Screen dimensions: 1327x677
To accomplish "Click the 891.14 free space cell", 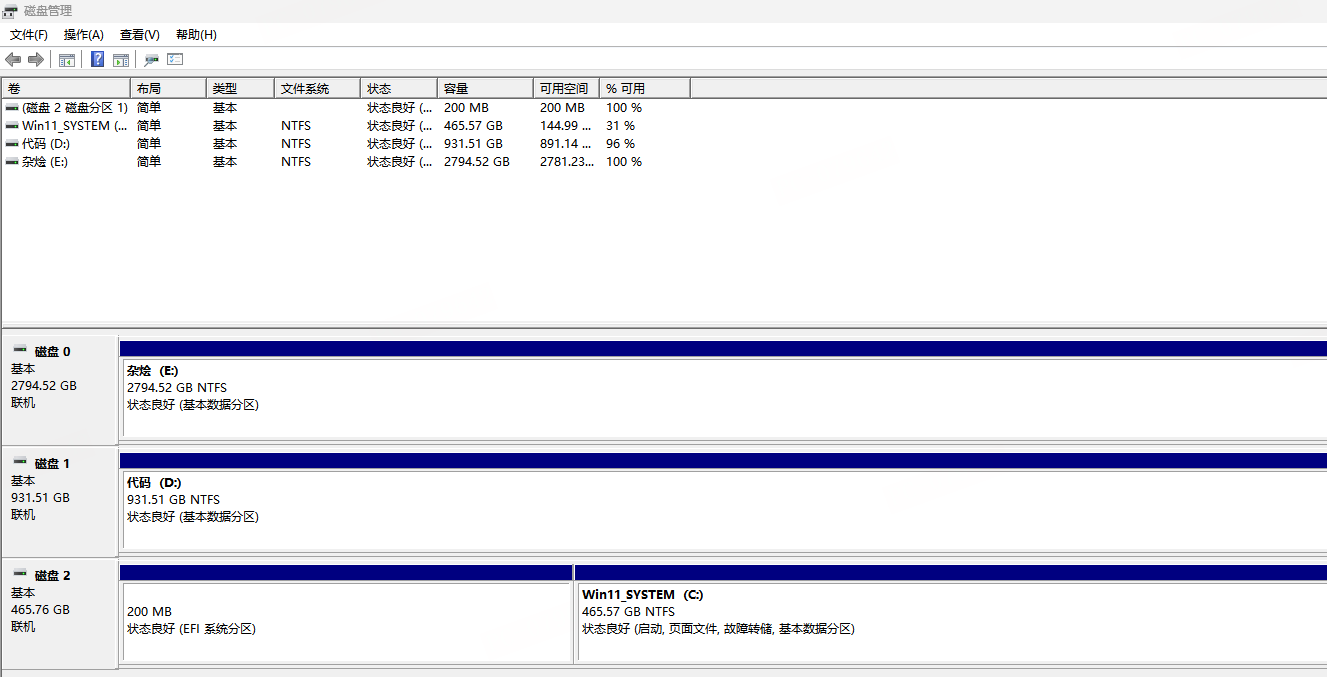I will pyautogui.click(x=566, y=143).
